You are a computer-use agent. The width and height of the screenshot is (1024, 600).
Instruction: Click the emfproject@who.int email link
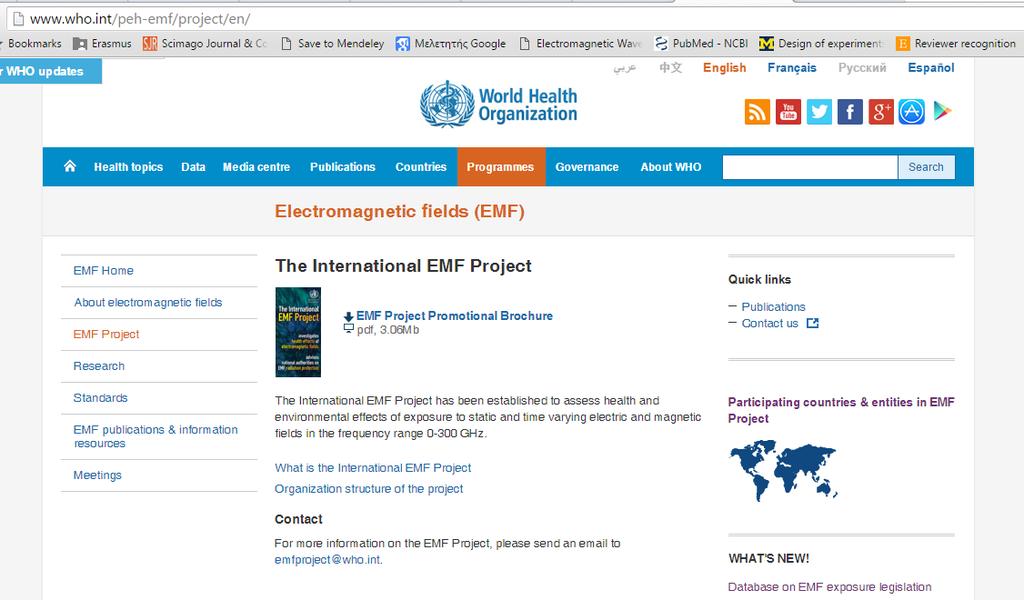pyautogui.click(x=327, y=560)
